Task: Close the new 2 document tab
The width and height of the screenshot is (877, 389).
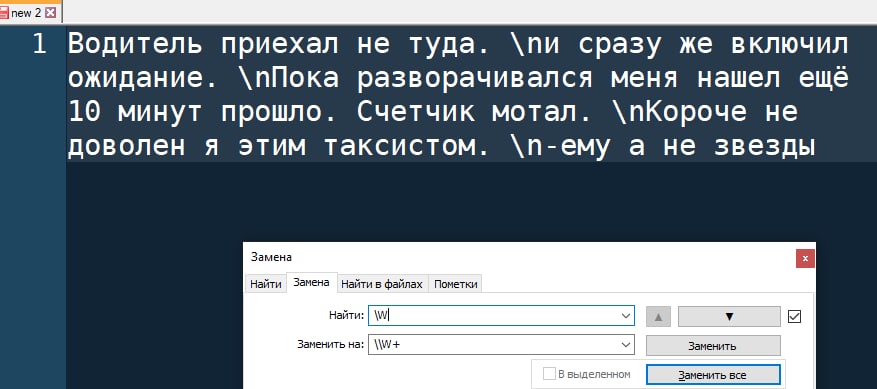Action: point(50,13)
